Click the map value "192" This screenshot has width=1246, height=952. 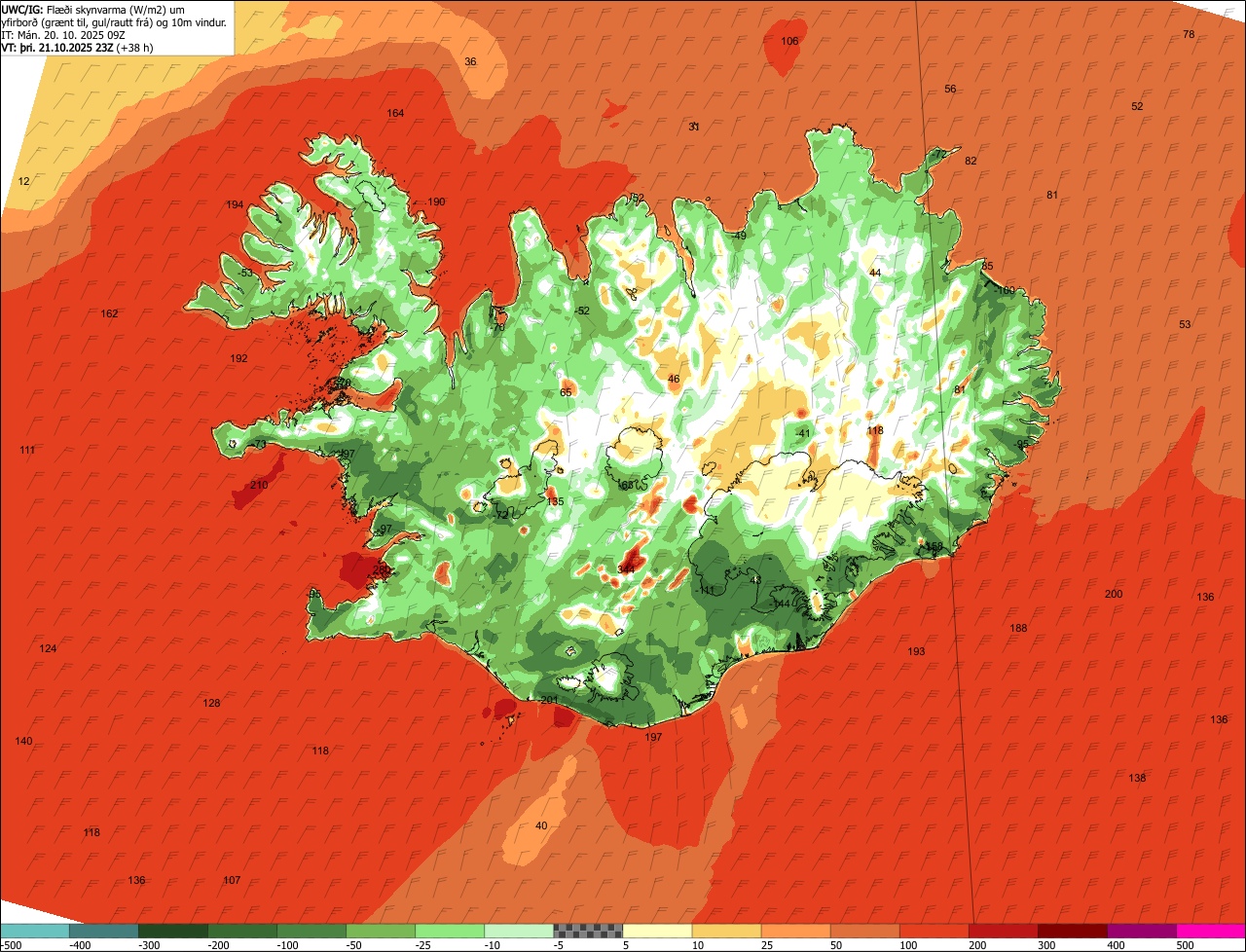[x=238, y=358]
